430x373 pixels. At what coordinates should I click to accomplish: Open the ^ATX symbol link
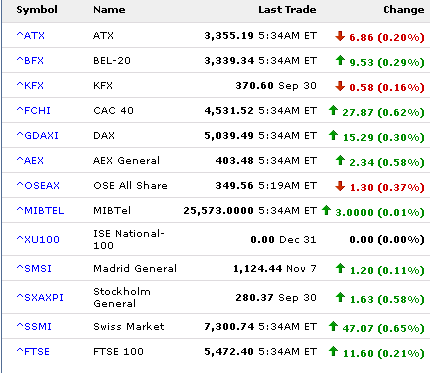tap(31, 35)
